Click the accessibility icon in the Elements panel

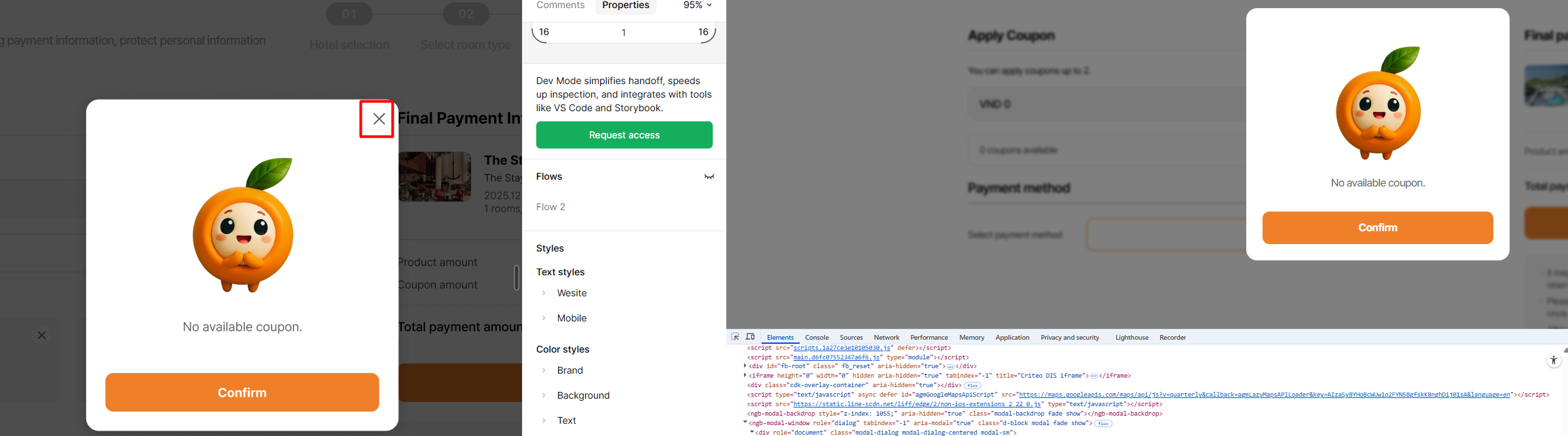(1553, 360)
